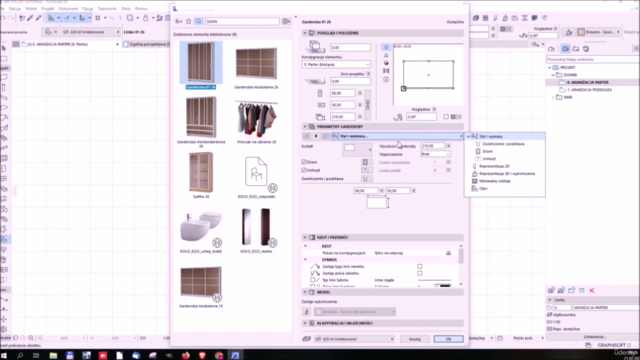Click the Anuluj cancel button
This screenshot has width=640, height=360.
pos(415,339)
